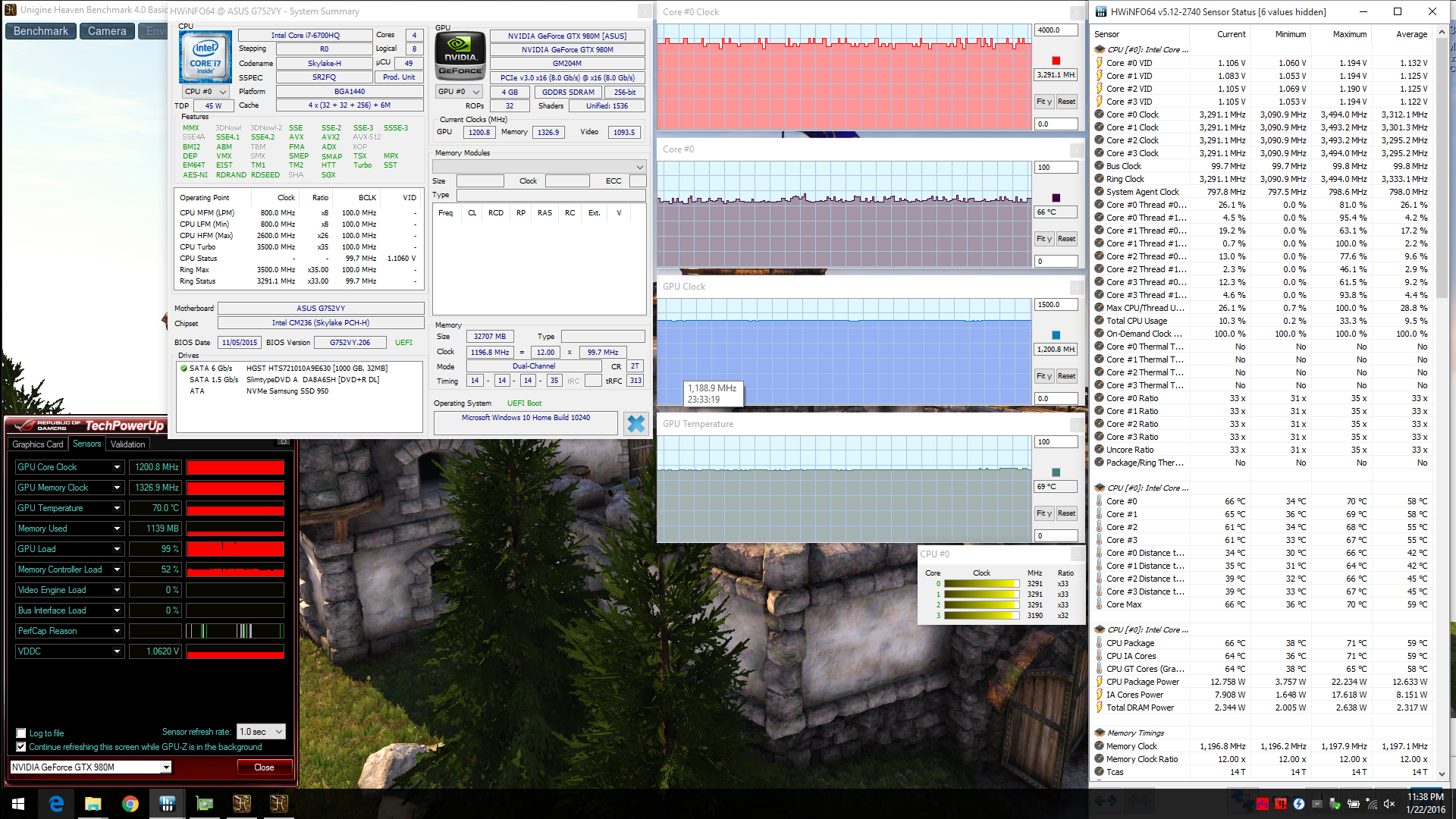Uncheck Continue refreshing in background option
The height and width of the screenshot is (819, 1456).
click(x=21, y=747)
